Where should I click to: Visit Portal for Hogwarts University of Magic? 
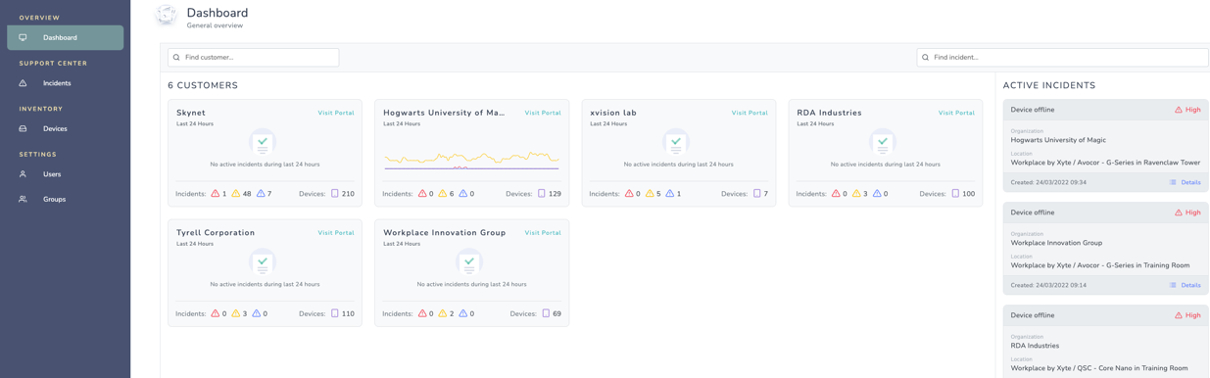pos(543,113)
